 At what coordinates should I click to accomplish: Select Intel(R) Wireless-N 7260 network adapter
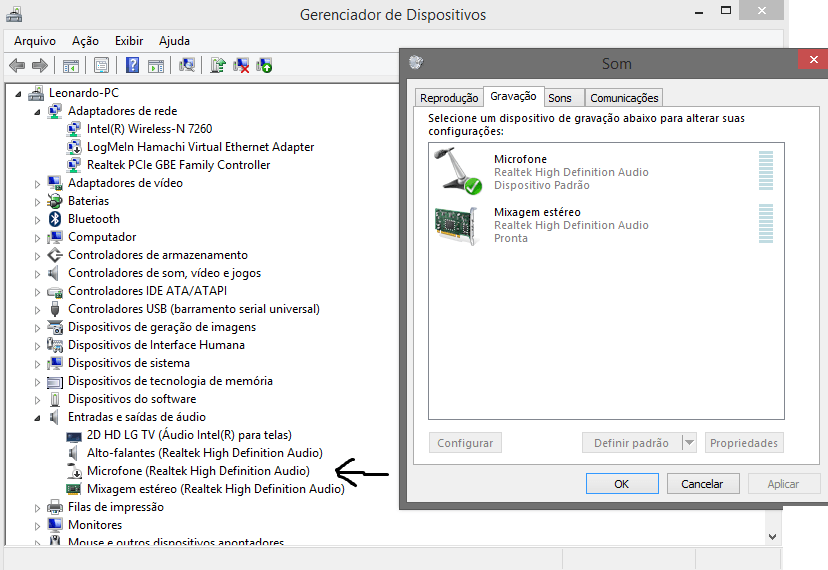[x=149, y=129]
